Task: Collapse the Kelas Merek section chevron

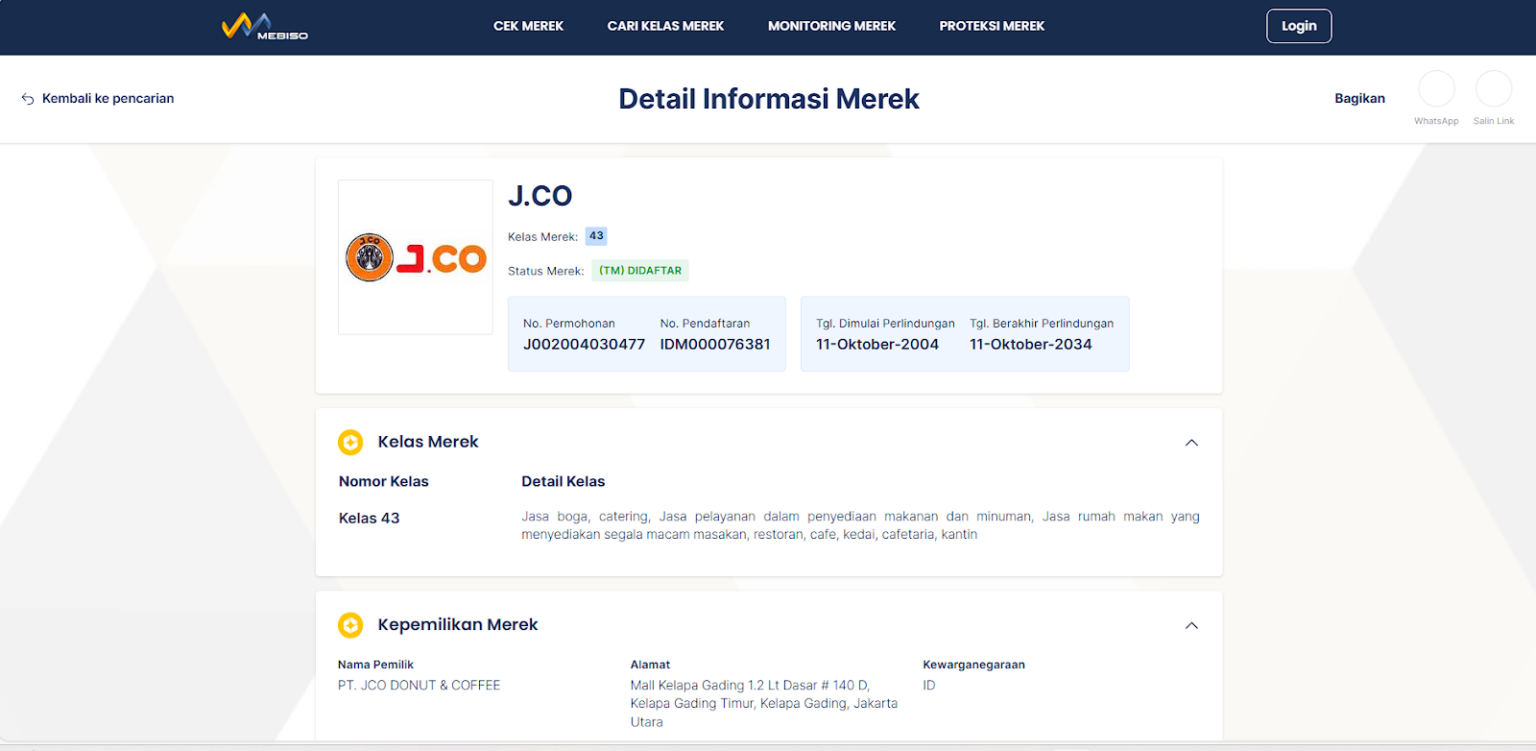Action: pos(1191,441)
